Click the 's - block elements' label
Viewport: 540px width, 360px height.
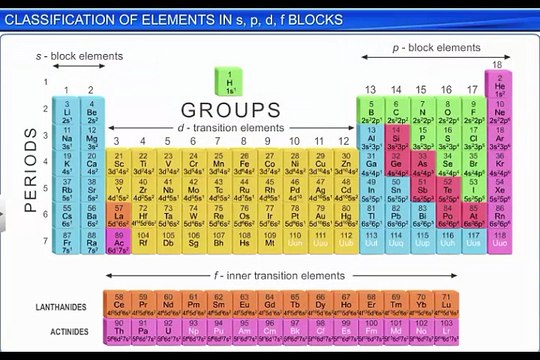(x=80, y=56)
